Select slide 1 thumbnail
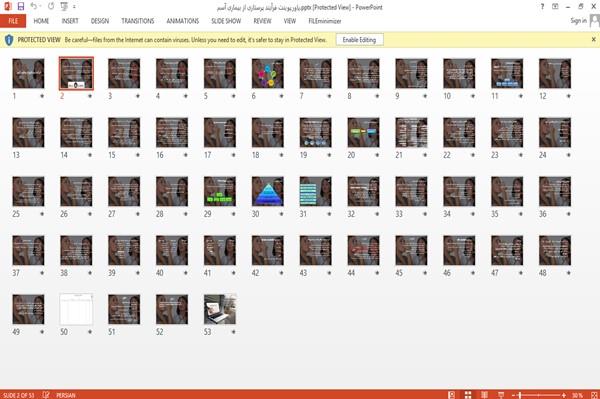Screen dimensions: 600x399 coord(28,73)
